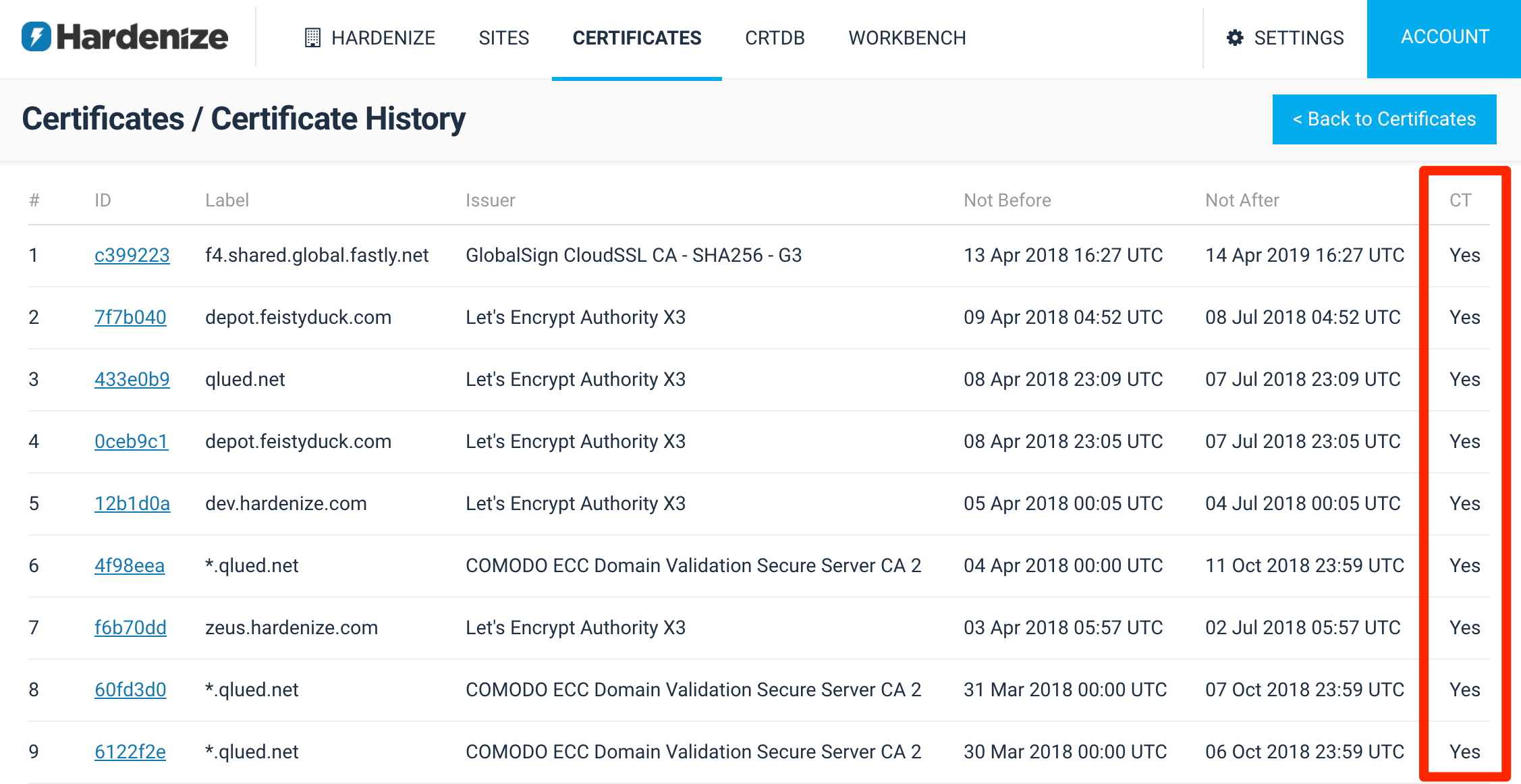This screenshot has width=1521, height=784.
Task: Select the qlued.net label in row 3
Action: click(245, 379)
